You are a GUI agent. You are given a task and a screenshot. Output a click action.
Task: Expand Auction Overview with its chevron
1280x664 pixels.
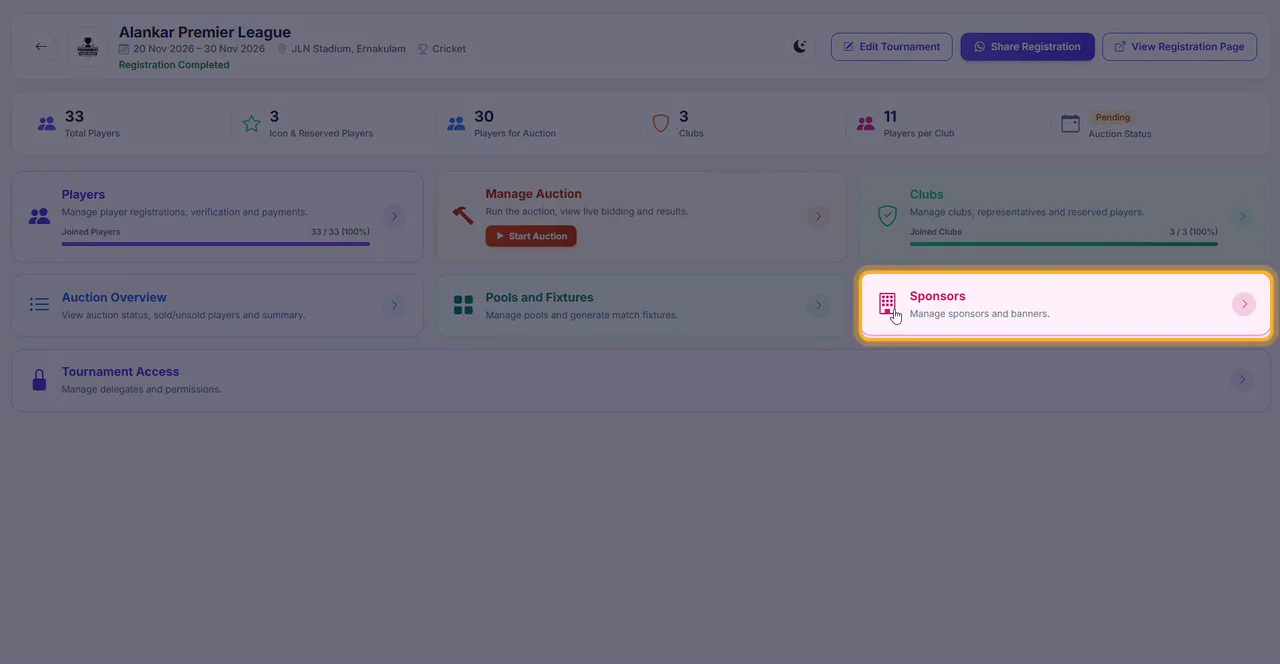pos(394,305)
